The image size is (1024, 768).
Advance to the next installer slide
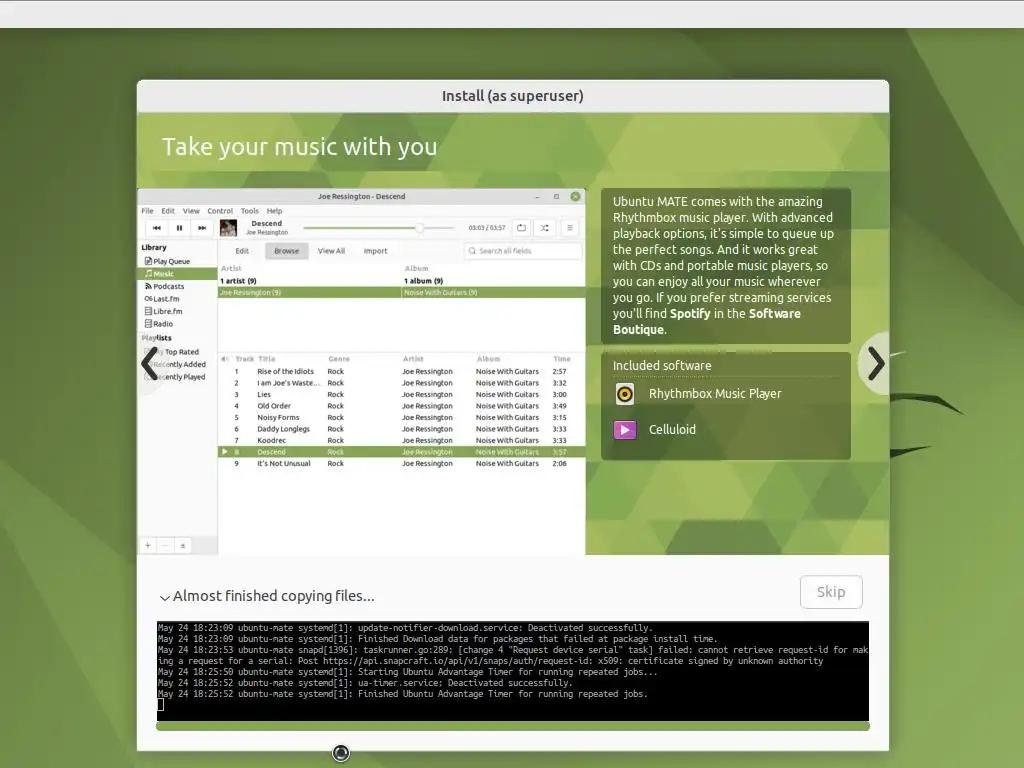[x=876, y=363]
